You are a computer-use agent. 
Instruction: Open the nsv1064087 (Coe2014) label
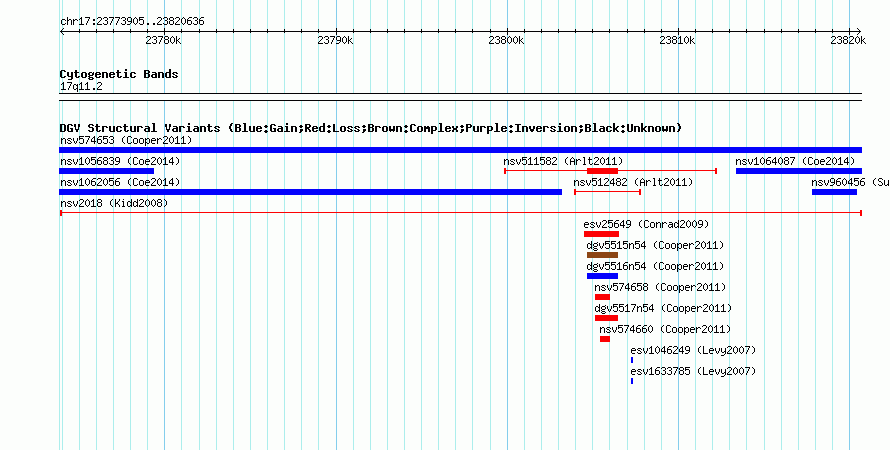(795, 161)
